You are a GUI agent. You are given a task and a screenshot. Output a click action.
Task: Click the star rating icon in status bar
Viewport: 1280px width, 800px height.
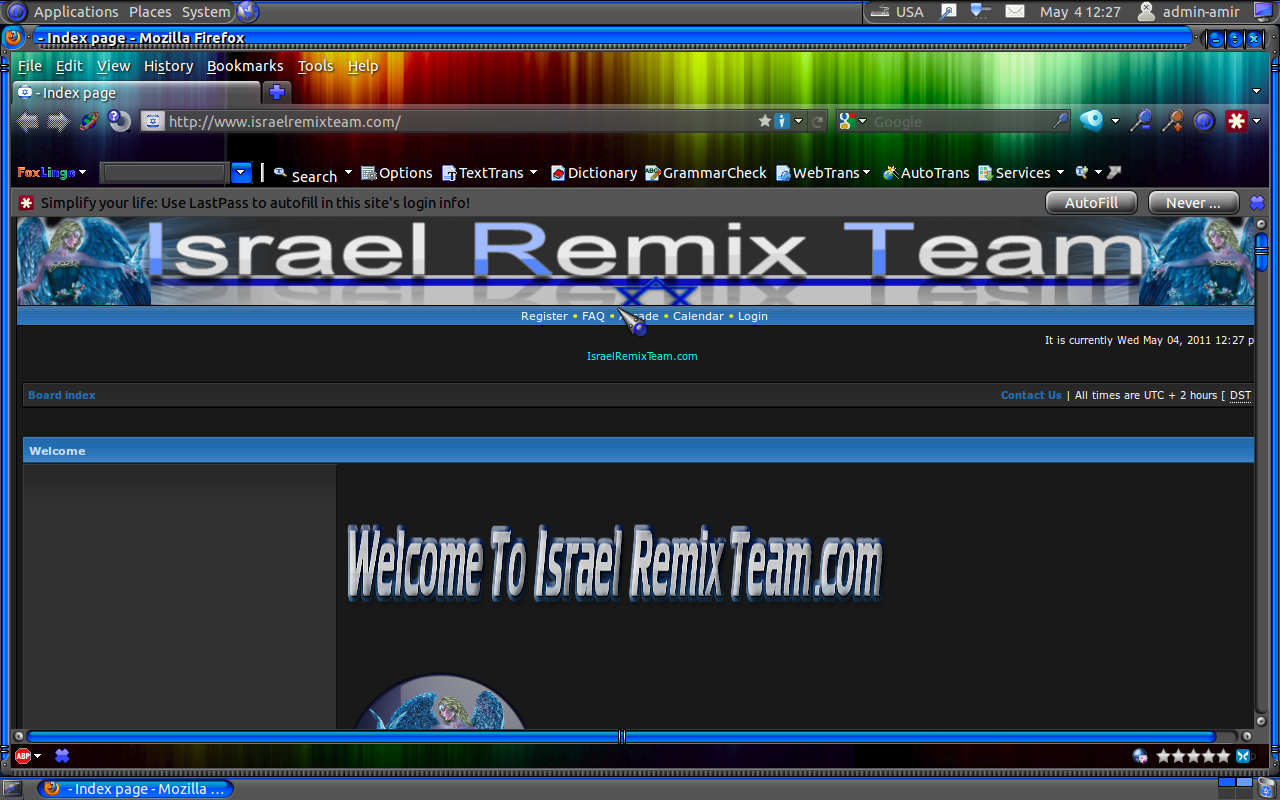[1193, 756]
